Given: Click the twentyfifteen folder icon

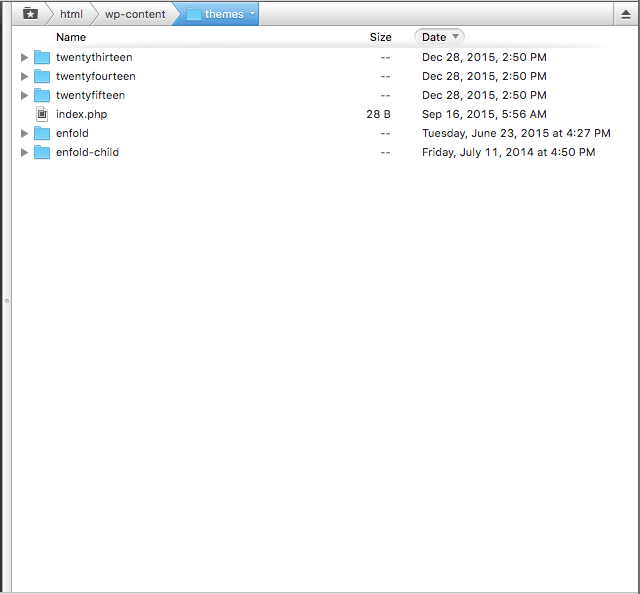Looking at the screenshot, I should [42, 95].
